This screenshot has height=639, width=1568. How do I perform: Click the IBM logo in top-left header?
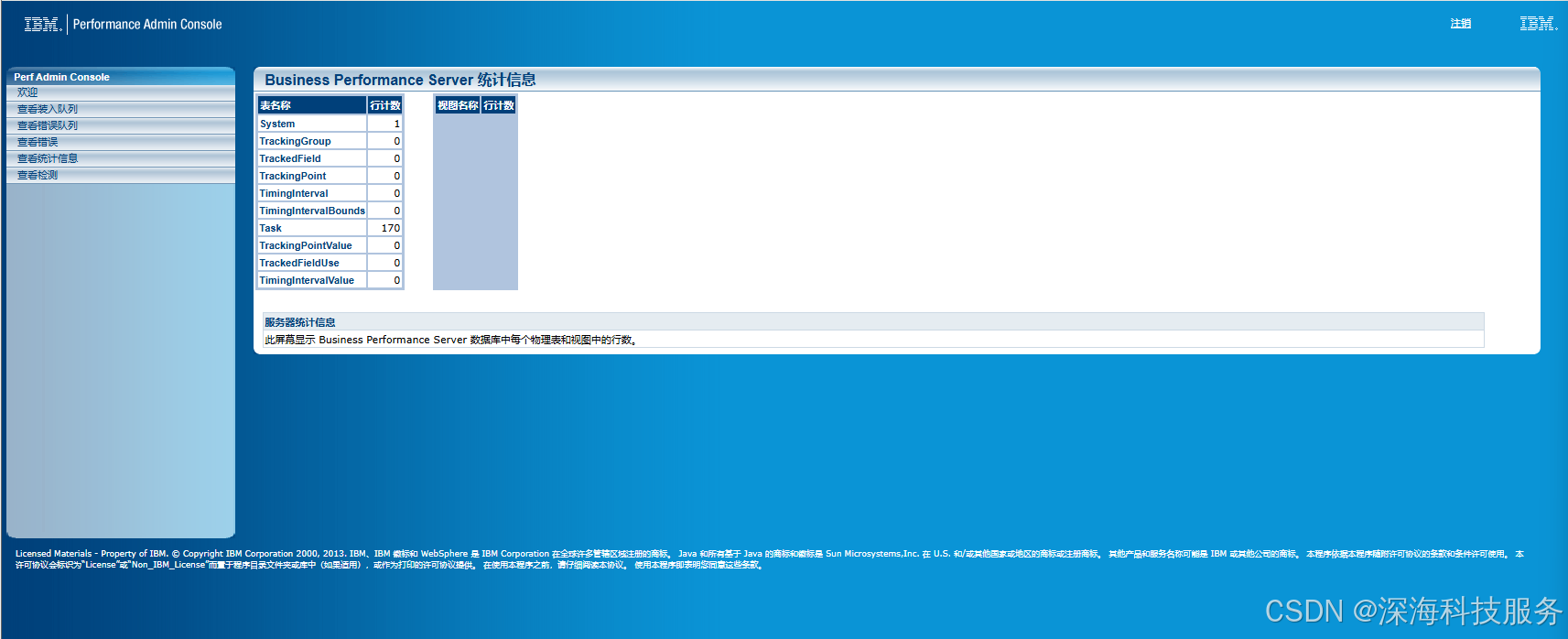click(42, 25)
